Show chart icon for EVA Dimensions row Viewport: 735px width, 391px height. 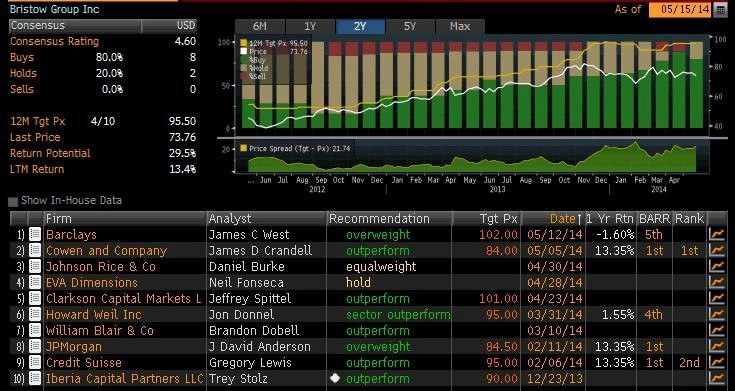[x=717, y=282]
